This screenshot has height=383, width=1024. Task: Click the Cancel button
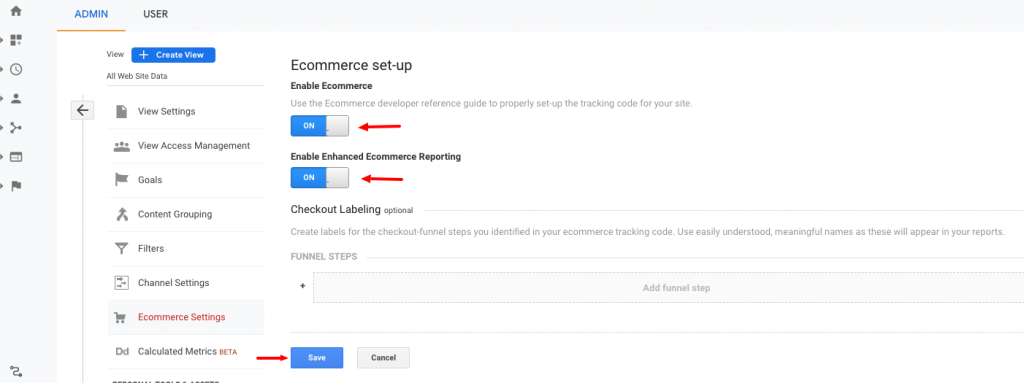(383, 358)
